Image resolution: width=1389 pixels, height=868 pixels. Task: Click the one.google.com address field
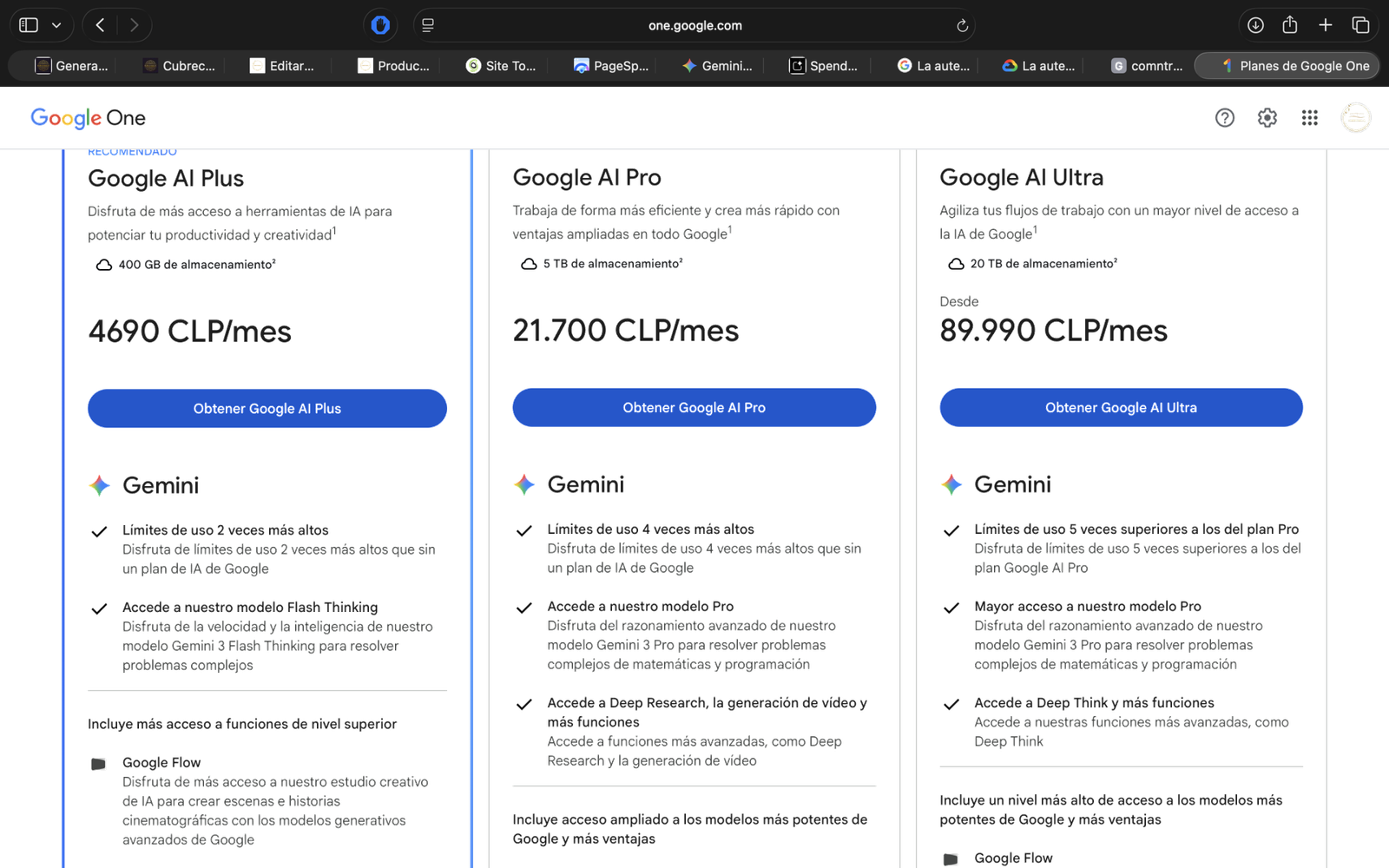pyautogui.click(x=694, y=25)
